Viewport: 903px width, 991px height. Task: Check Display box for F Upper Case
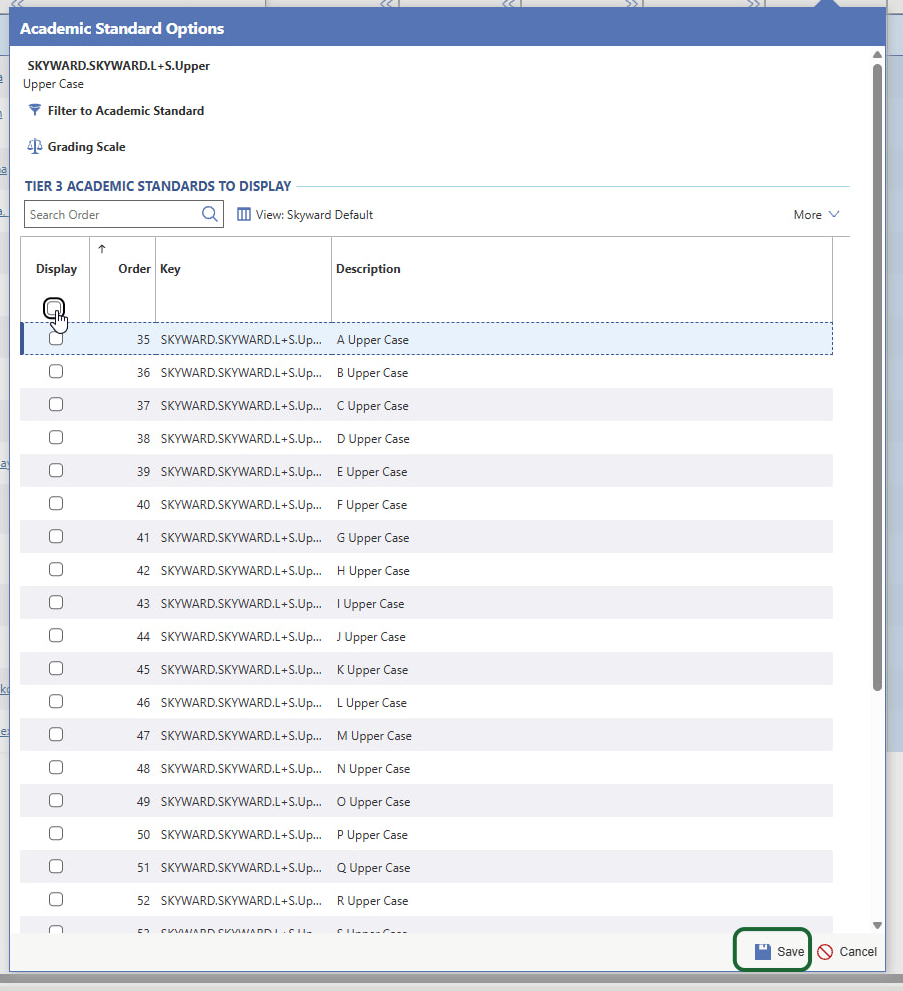pyautogui.click(x=56, y=504)
